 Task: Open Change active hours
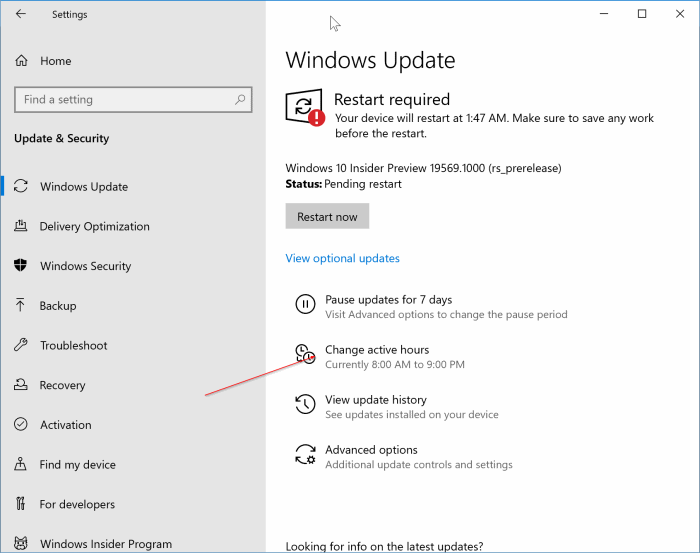(377, 349)
